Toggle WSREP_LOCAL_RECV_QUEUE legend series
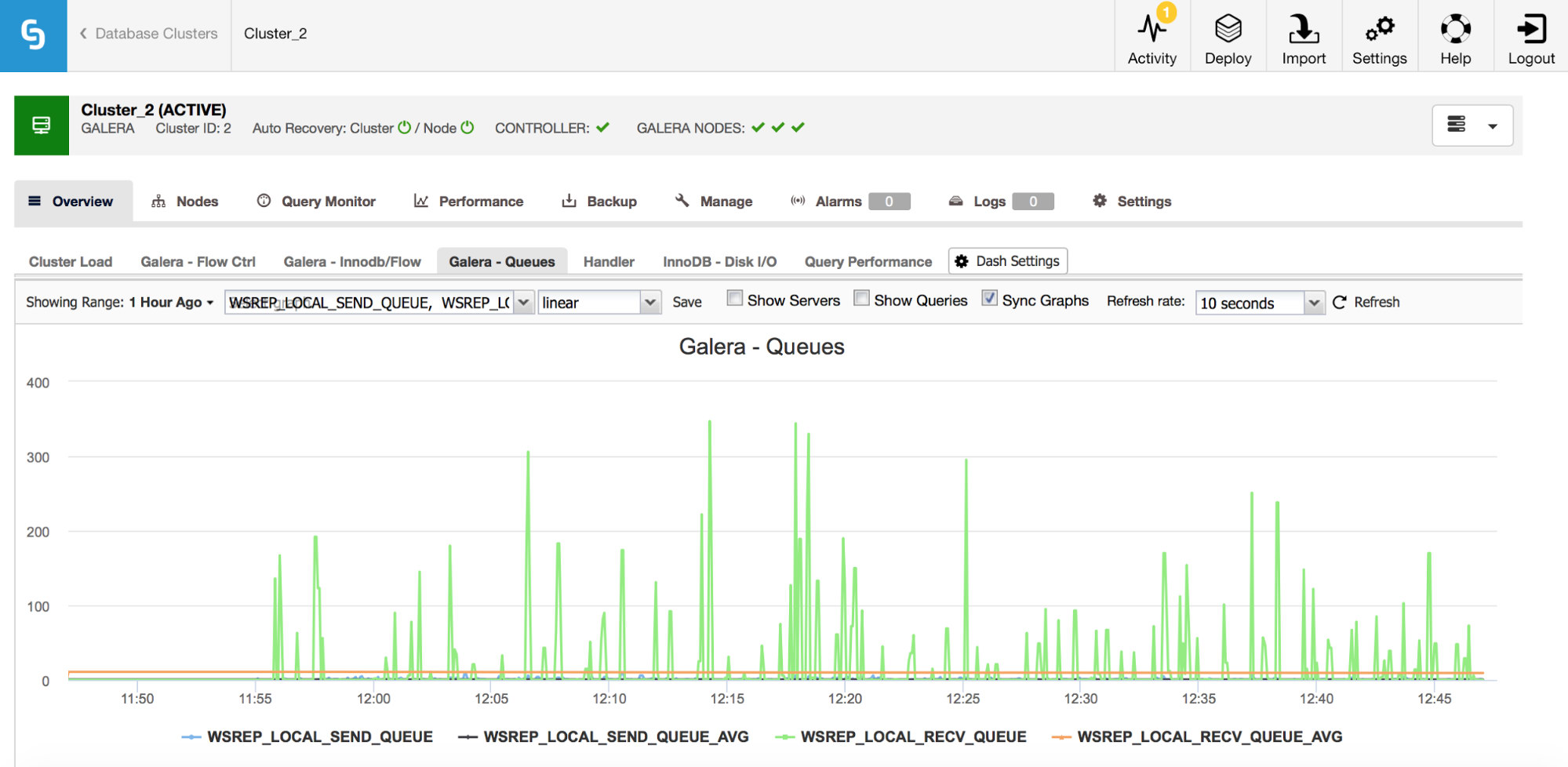The height and width of the screenshot is (767, 1568). 900,736
